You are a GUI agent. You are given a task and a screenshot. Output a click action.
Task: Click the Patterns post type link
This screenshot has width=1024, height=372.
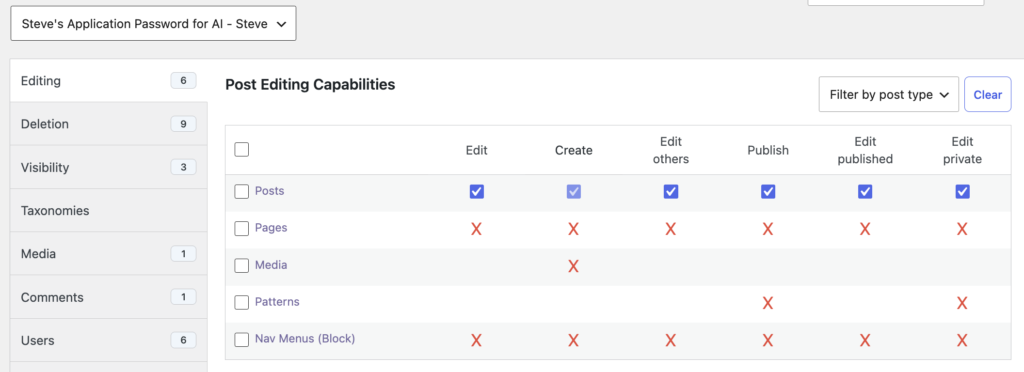pos(277,302)
